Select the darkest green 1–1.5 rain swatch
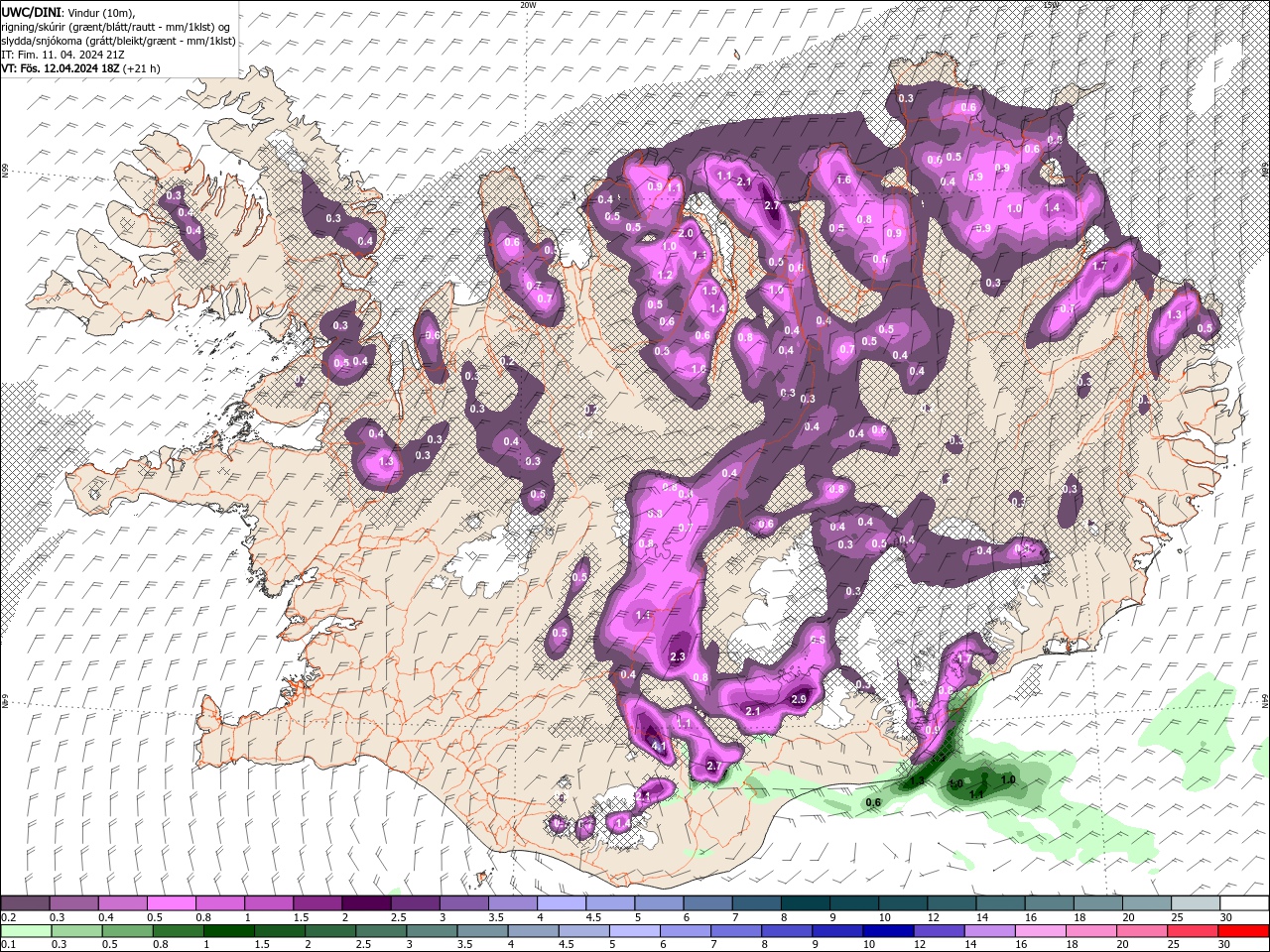The width and height of the screenshot is (1270, 952). click(228, 931)
